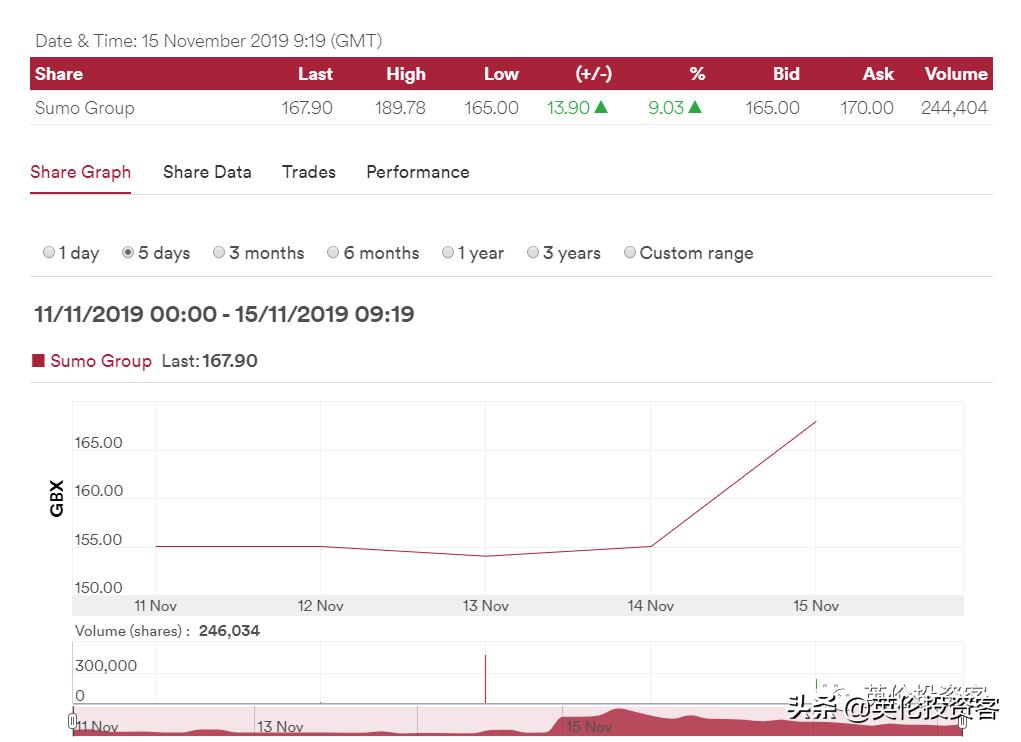Click the Sumo Group chart legend label
Viewport: 1021px width, 742px height.
pyautogui.click(x=101, y=361)
